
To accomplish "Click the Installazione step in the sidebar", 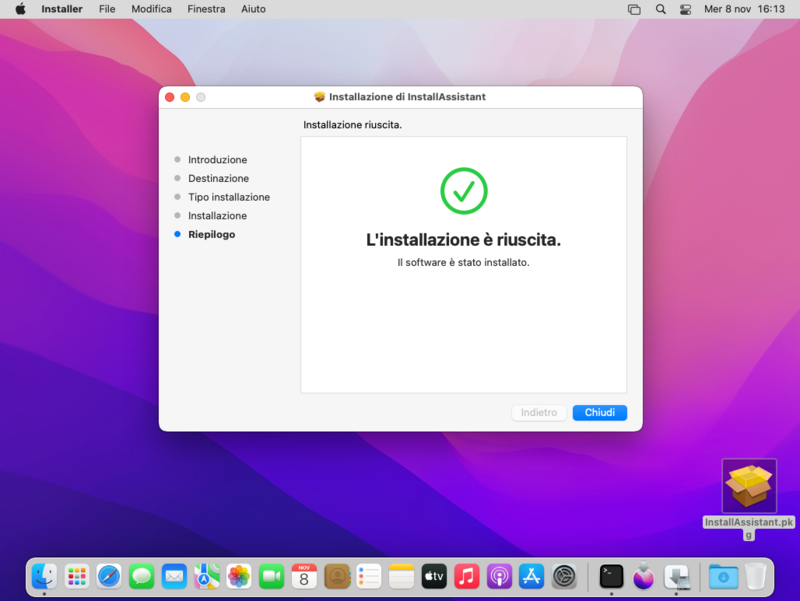I will (x=217, y=216).
